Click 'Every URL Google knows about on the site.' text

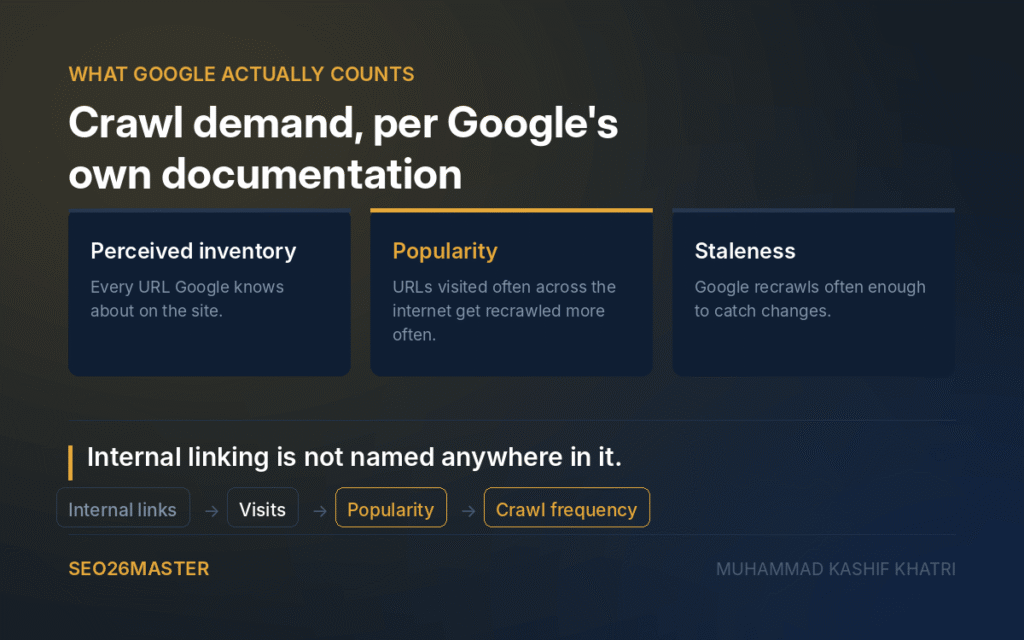187,299
